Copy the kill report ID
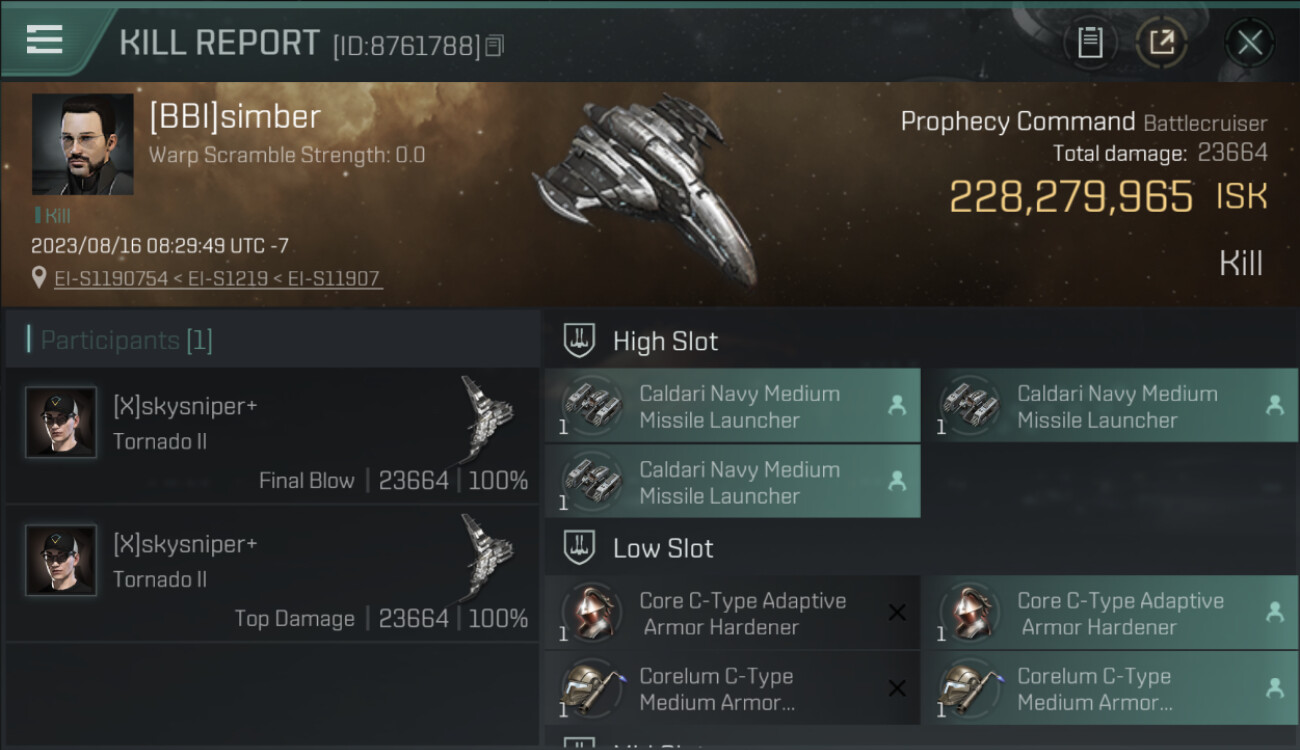This screenshot has height=750, width=1300. [495, 45]
